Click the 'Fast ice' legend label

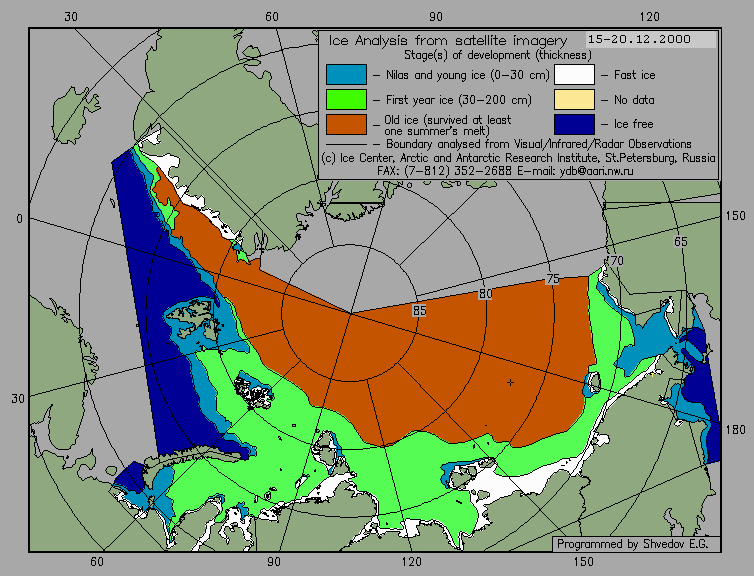[x=635, y=75]
